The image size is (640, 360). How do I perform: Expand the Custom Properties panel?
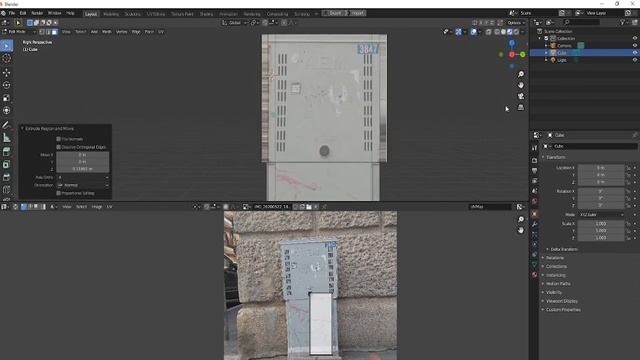543,310
